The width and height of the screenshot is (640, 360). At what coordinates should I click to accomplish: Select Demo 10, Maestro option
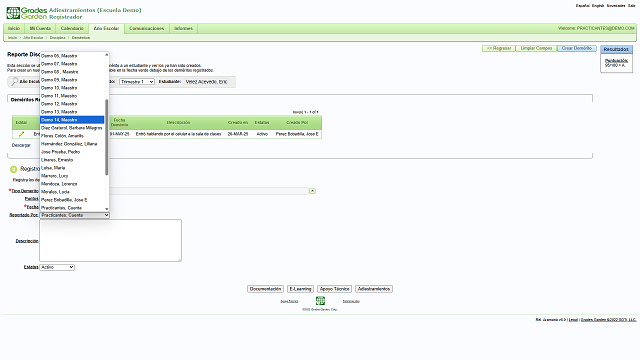pos(72,88)
